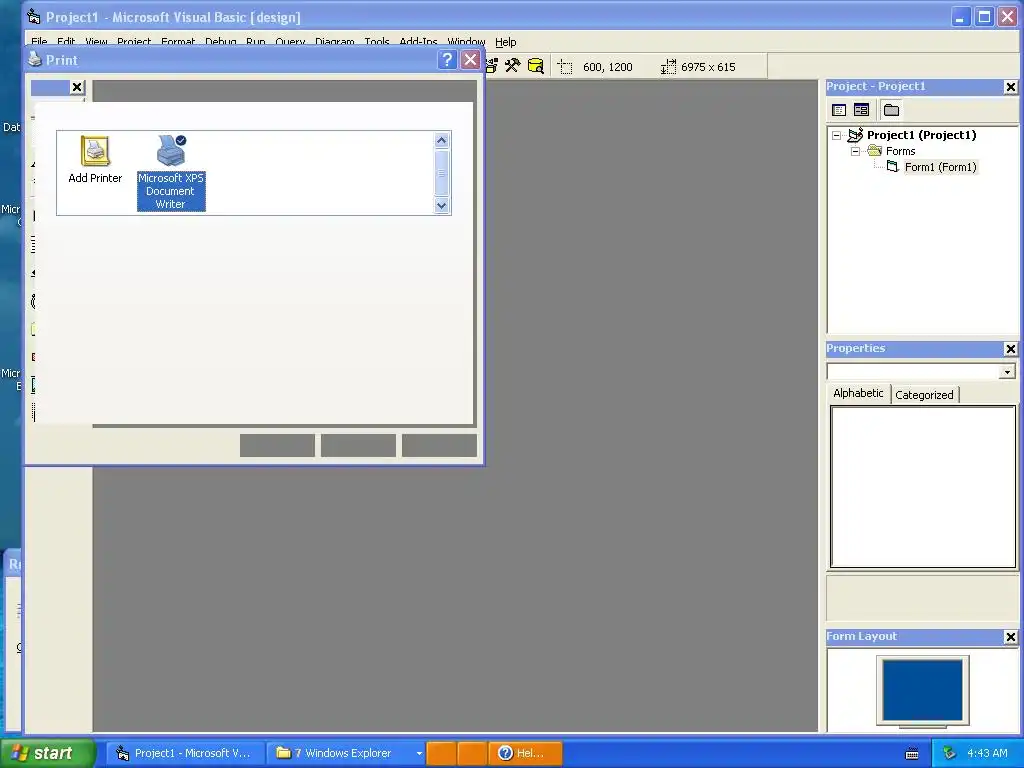
Task: Click the printer list scroll-down arrow
Action: pos(441,205)
